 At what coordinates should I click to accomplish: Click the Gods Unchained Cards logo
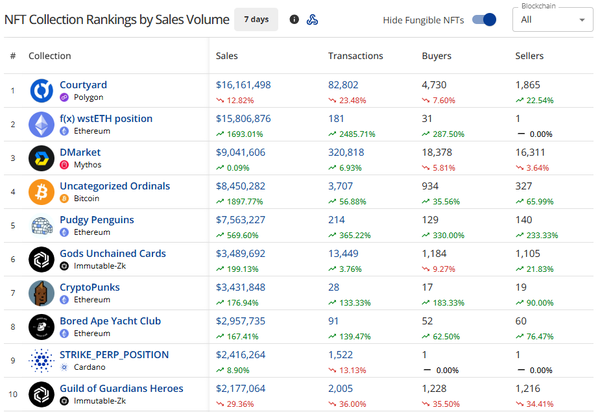click(41, 259)
